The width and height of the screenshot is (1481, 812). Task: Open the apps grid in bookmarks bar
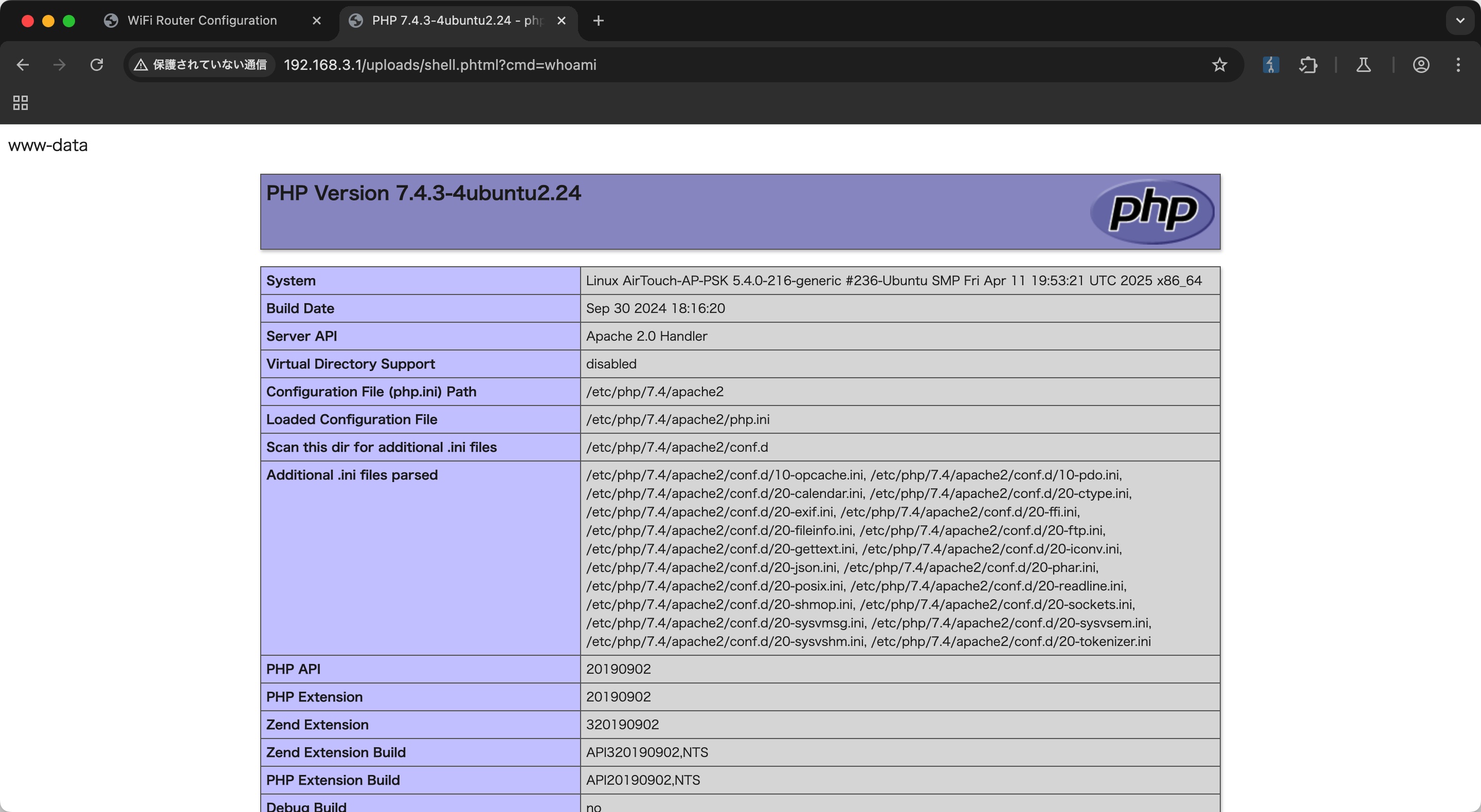coord(21,103)
